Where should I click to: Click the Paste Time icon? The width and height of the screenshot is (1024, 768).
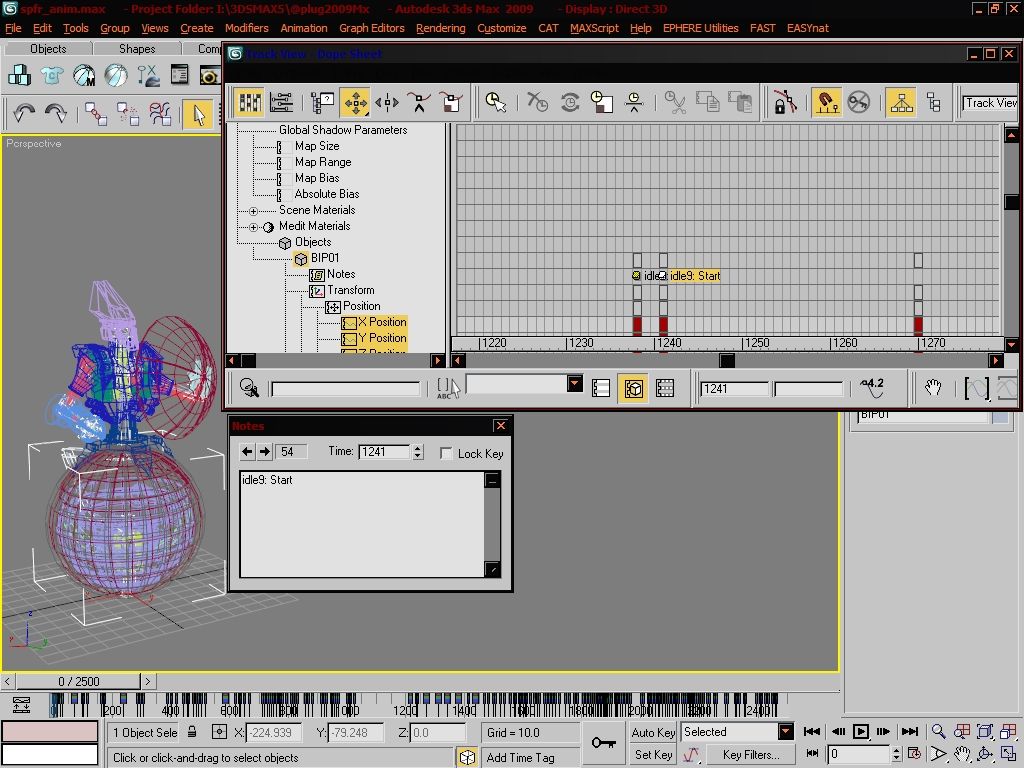coord(740,103)
